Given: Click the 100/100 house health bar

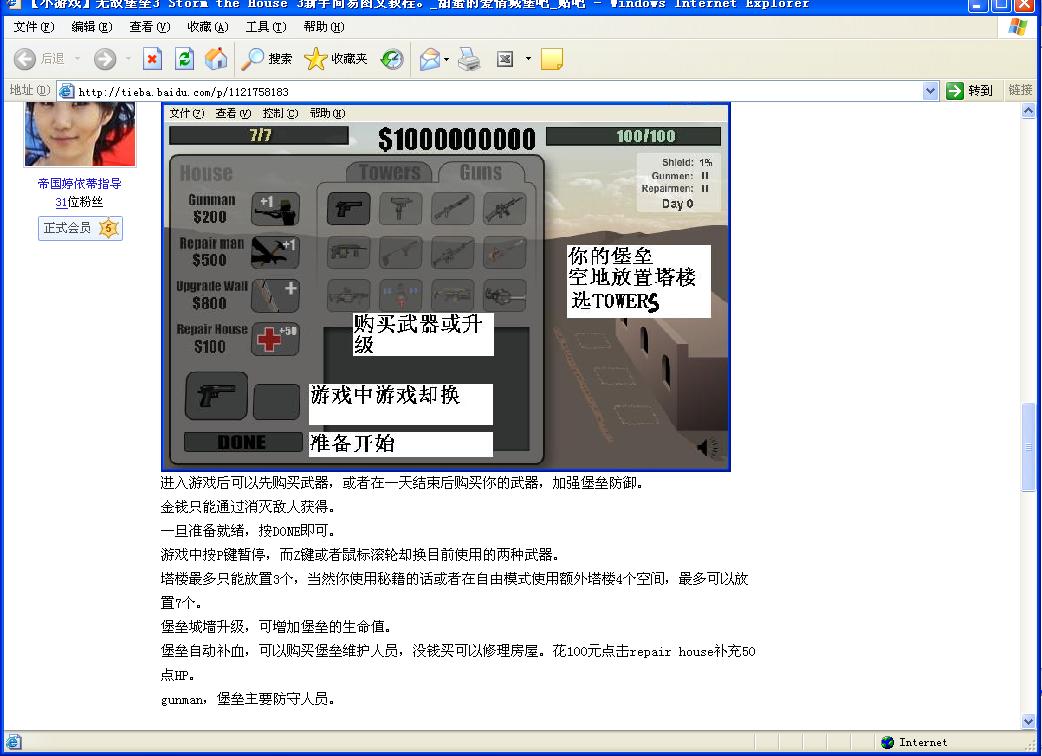Looking at the screenshot, I should pos(633,136).
